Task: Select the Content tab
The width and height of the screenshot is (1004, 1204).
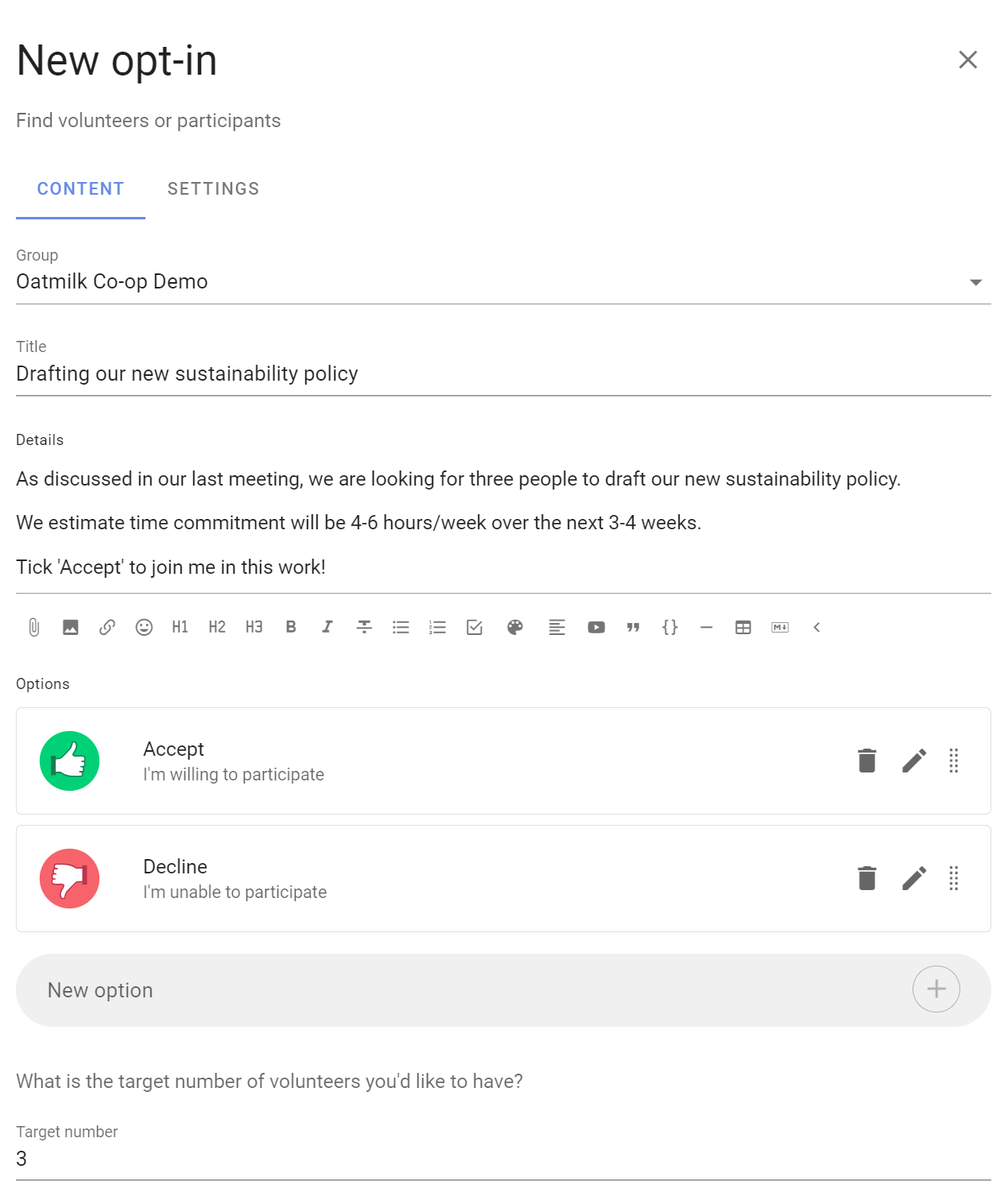Action: click(80, 188)
